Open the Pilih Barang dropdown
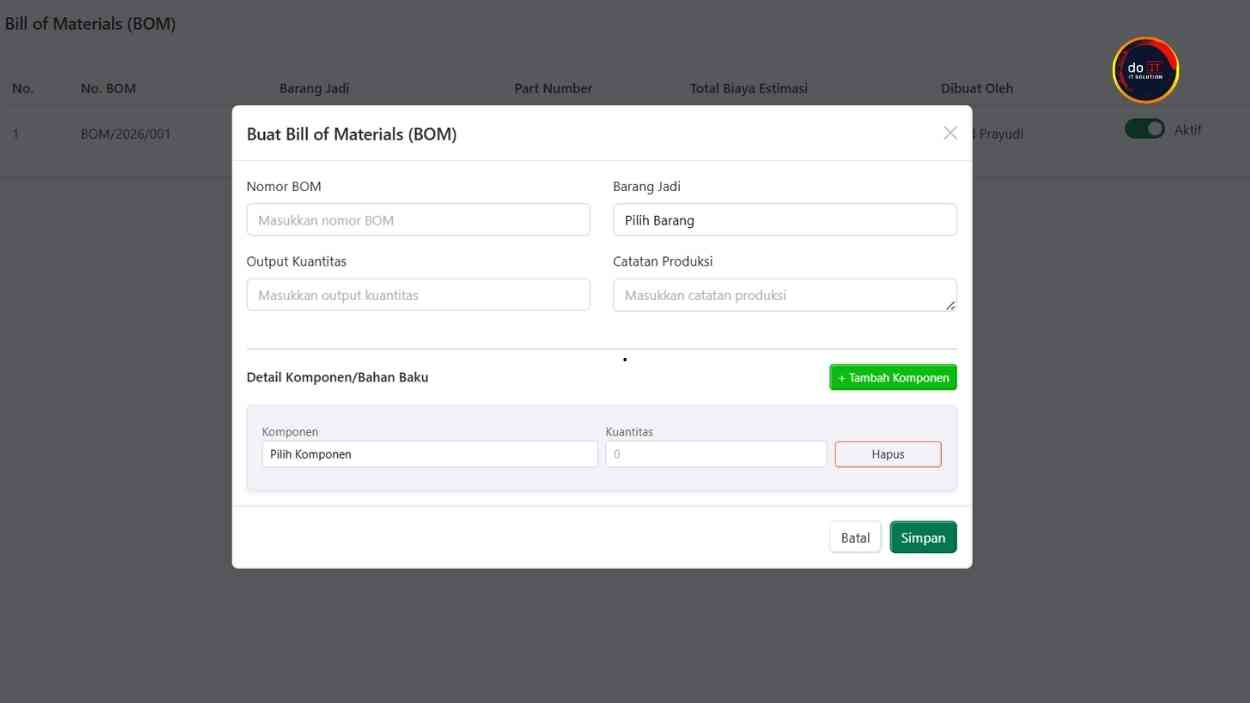 (x=784, y=219)
